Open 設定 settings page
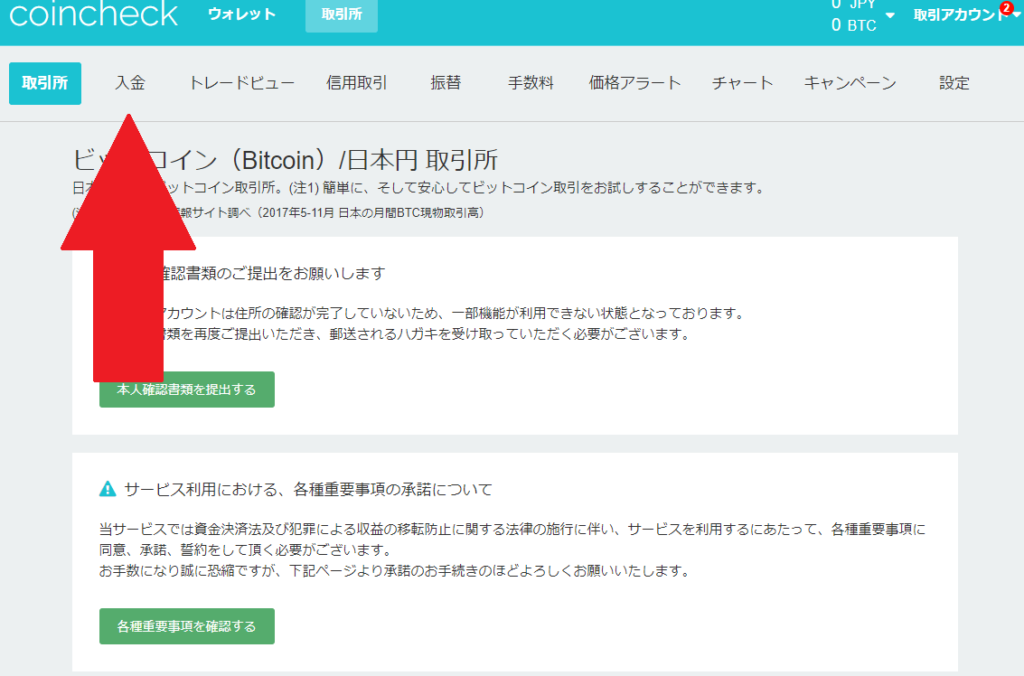1024x676 pixels. click(x=954, y=83)
